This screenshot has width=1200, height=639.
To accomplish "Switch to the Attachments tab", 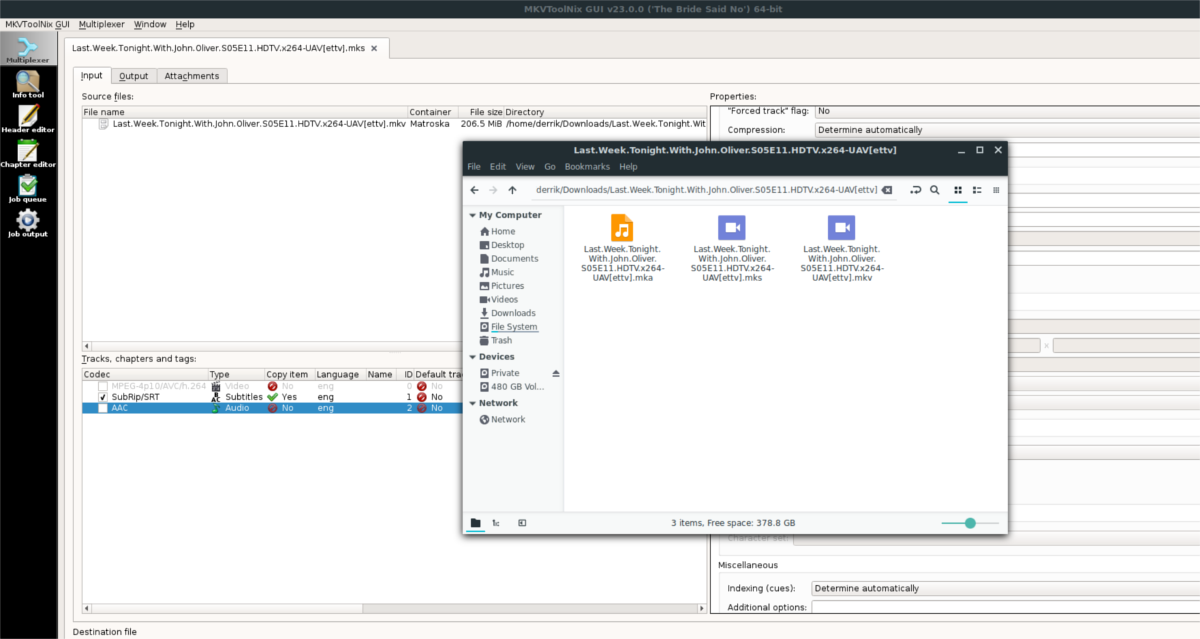I will (191, 75).
